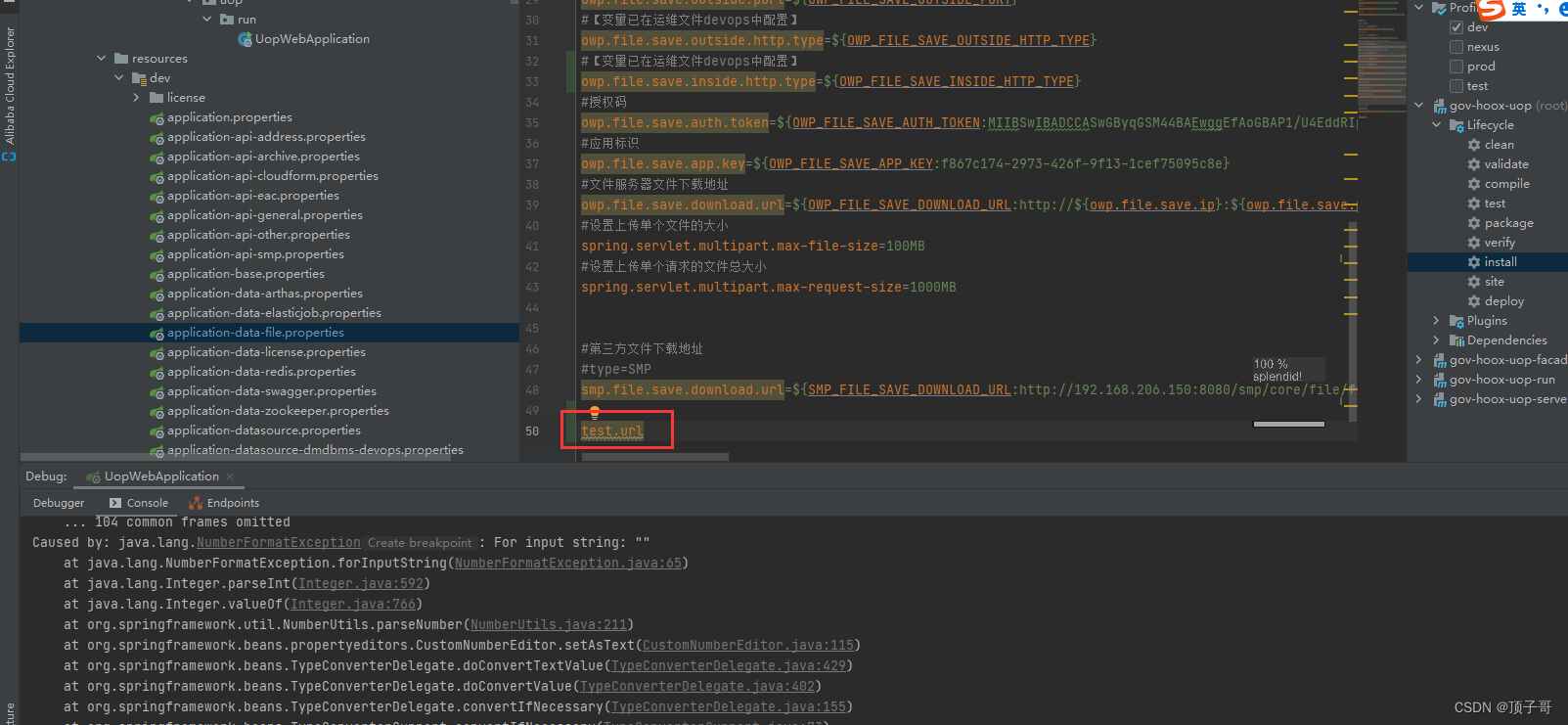Switch to the Console tab
The image size is (1568, 725).
coord(139,503)
